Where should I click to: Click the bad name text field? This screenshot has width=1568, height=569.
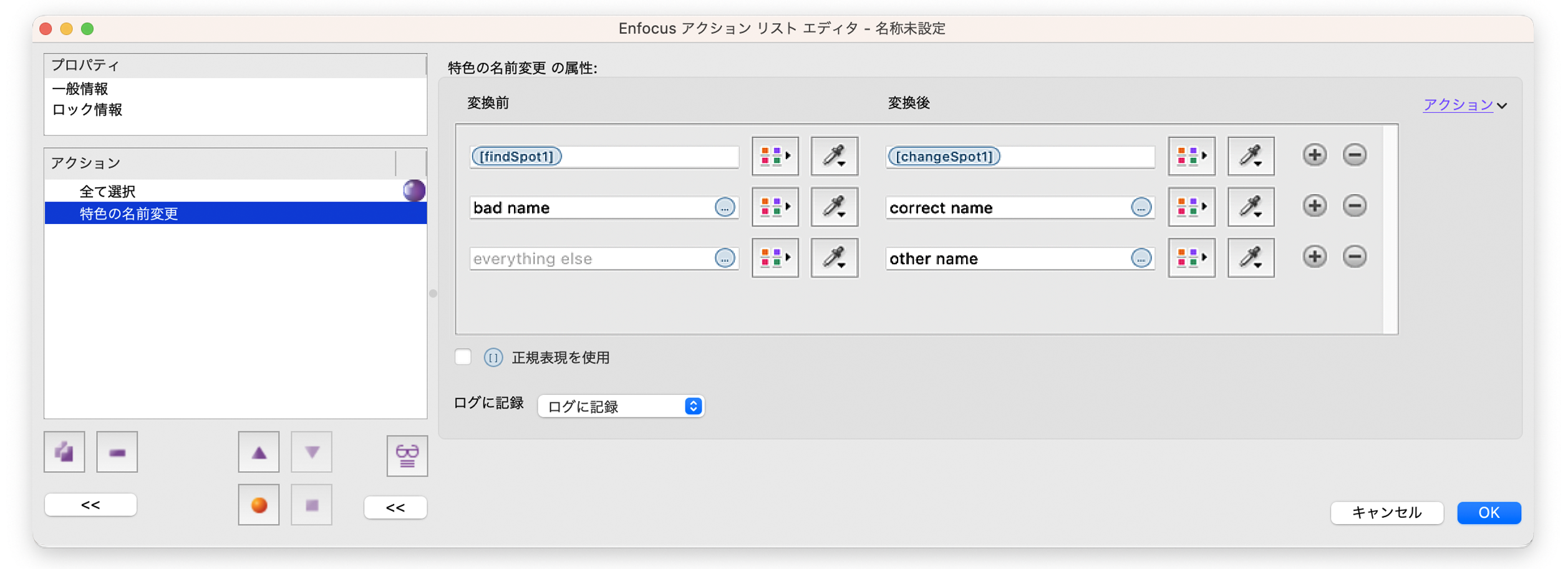[x=604, y=207]
